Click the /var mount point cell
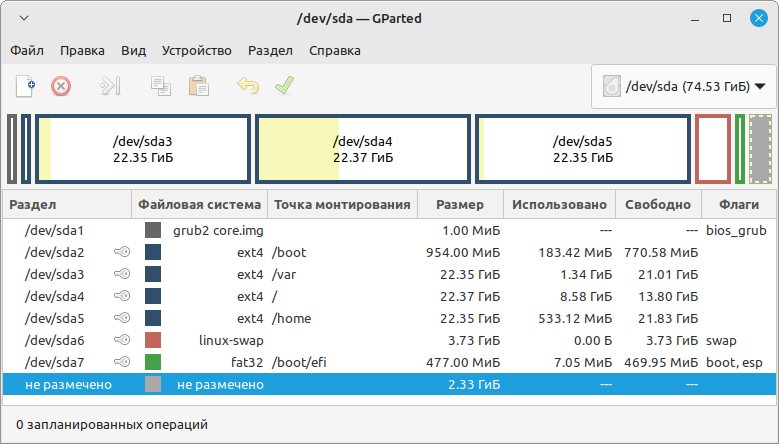This screenshot has height=444, width=779. coord(284,274)
